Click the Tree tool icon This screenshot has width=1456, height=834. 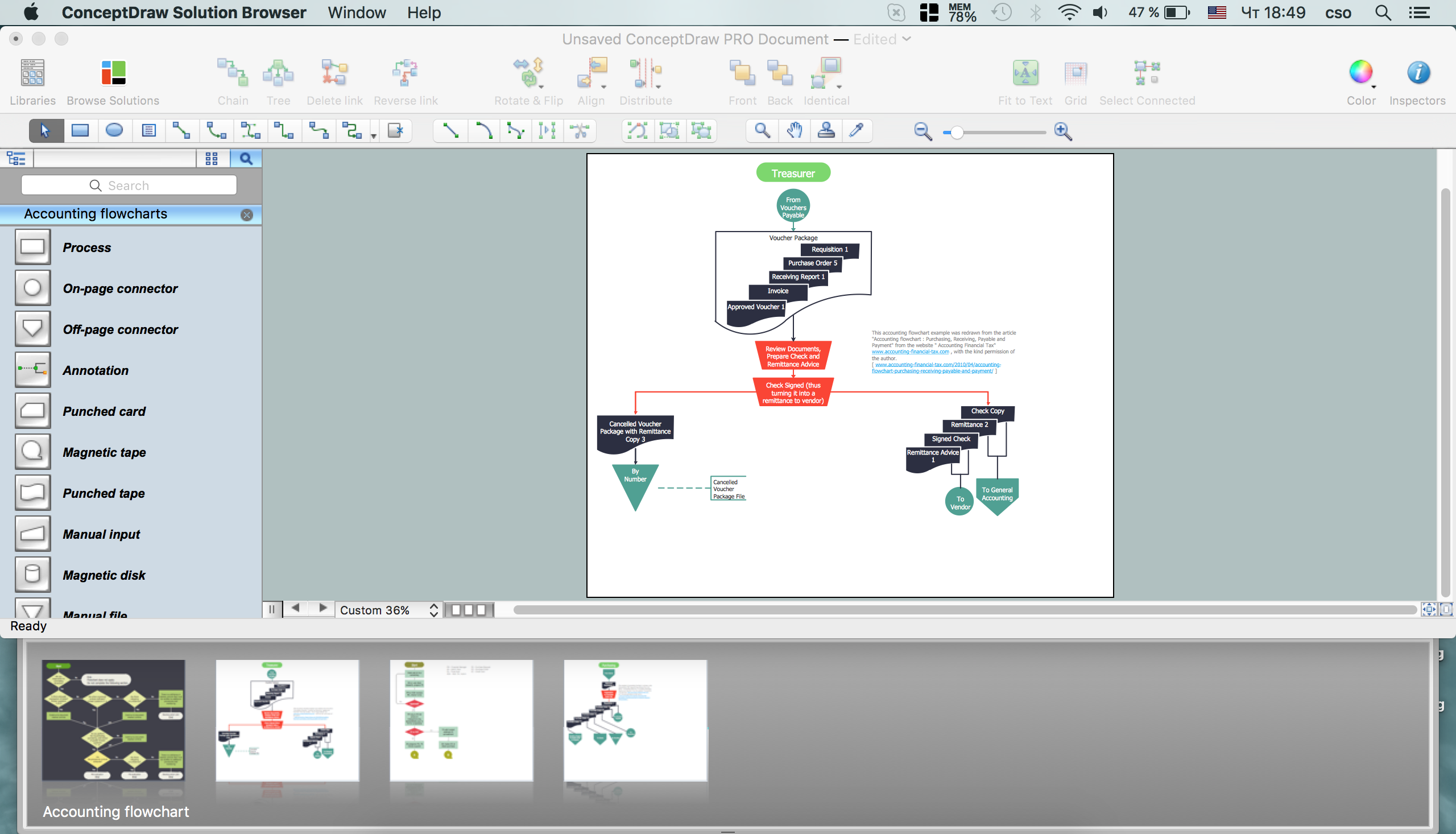(x=278, y=73)
